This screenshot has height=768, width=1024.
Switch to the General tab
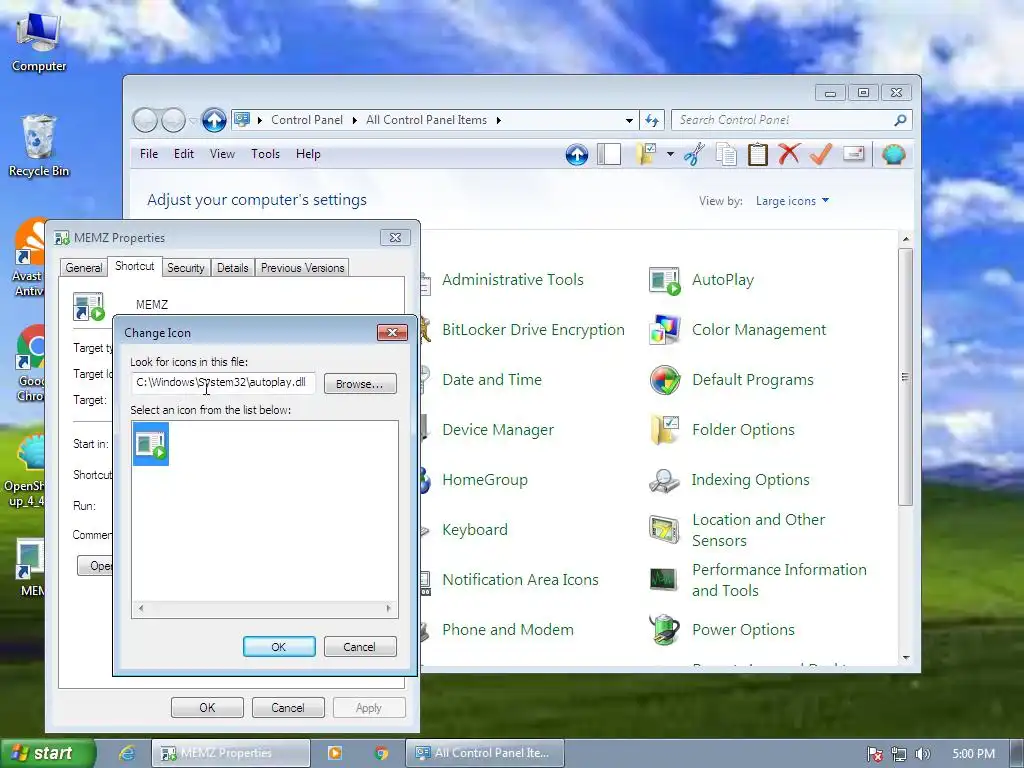click(x=84, y=268)
